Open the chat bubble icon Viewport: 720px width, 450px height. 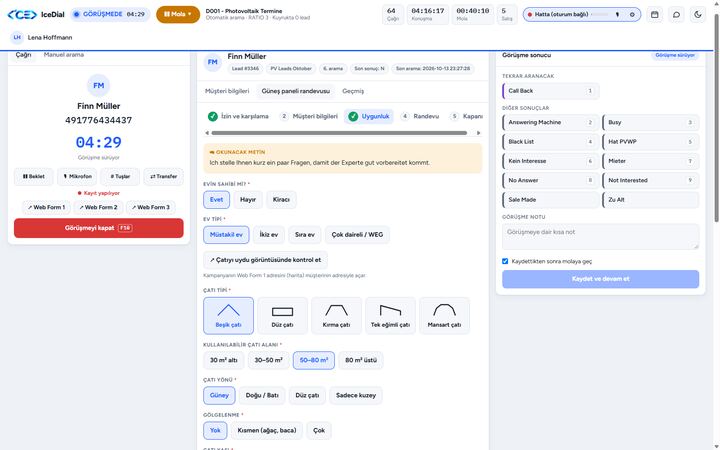tap(676, 15)
